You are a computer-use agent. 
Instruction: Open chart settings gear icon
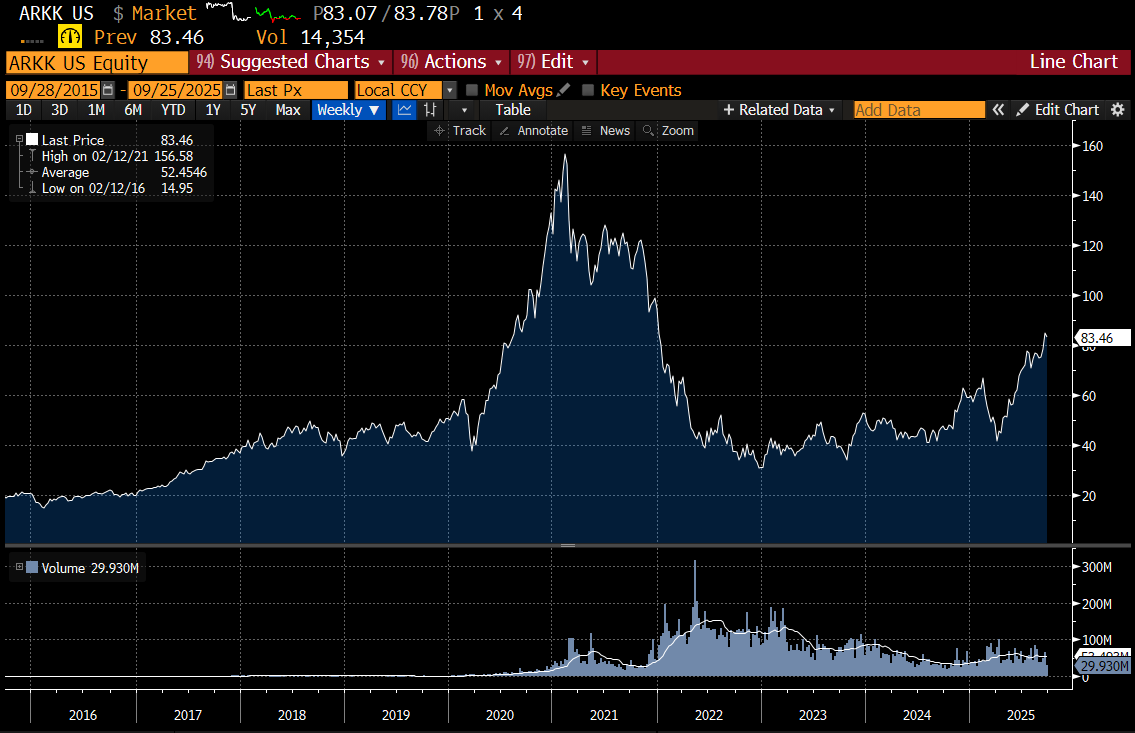tap(1118, 110)
